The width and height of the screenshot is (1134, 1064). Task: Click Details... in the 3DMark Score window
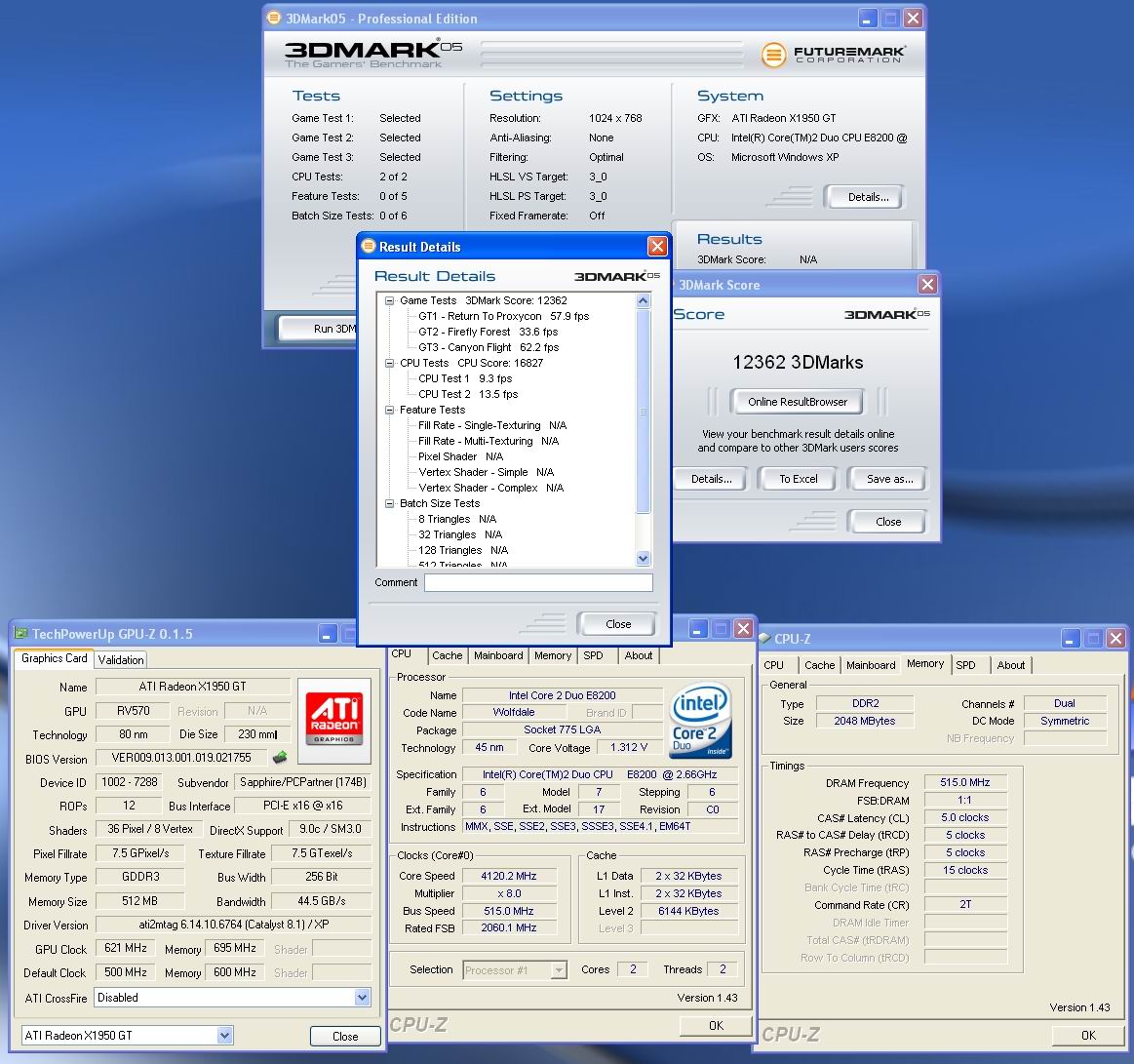click(711, 479)
